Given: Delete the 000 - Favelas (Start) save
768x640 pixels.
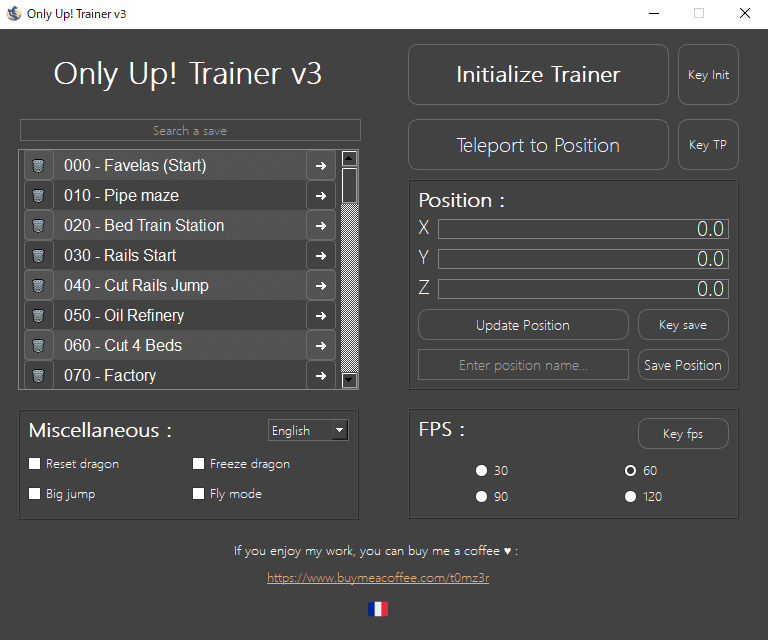Looking at the screenshot, I should pyautogui.click(x=38, y=166).
